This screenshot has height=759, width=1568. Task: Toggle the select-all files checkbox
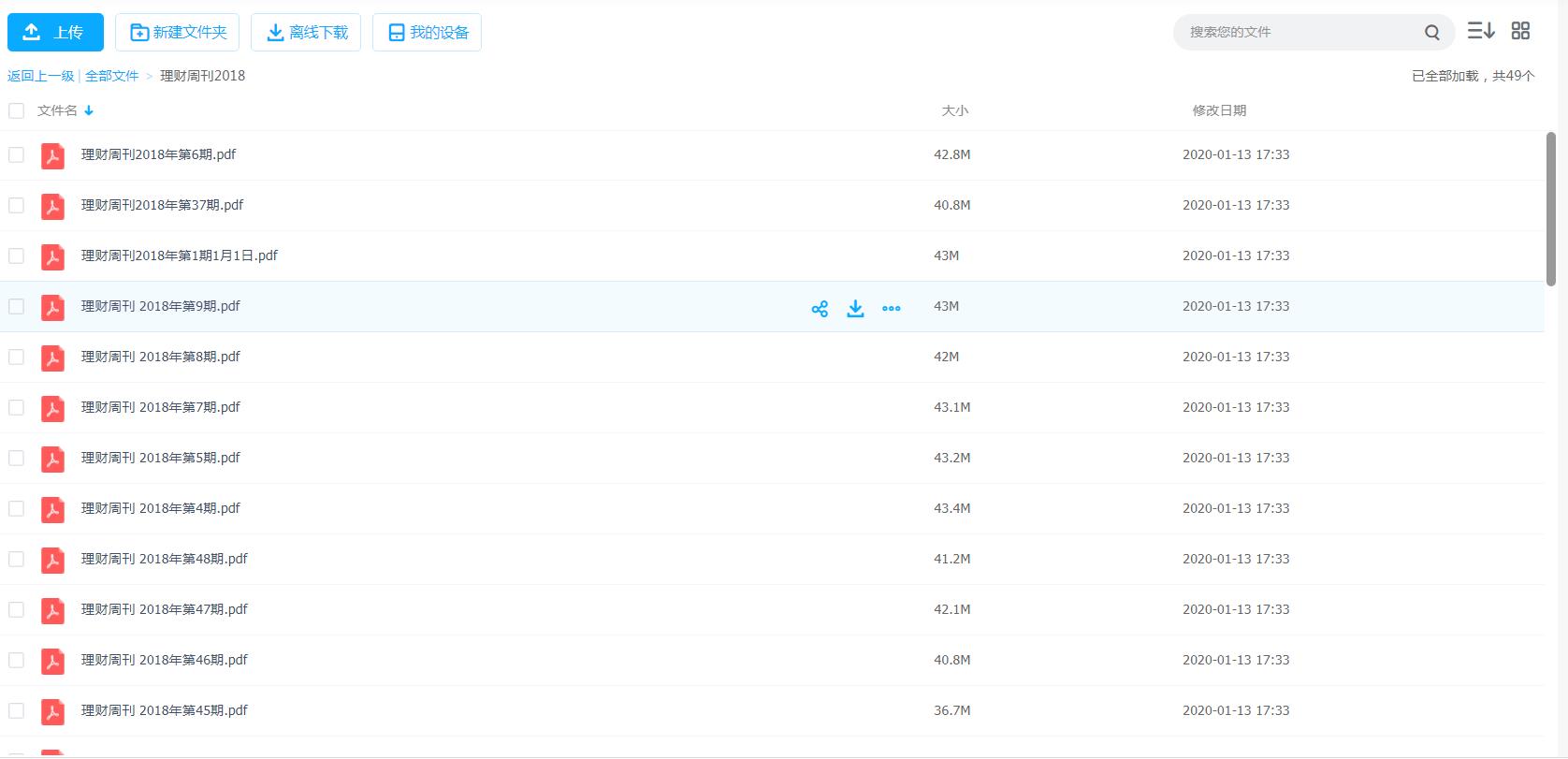pos(16,110)
